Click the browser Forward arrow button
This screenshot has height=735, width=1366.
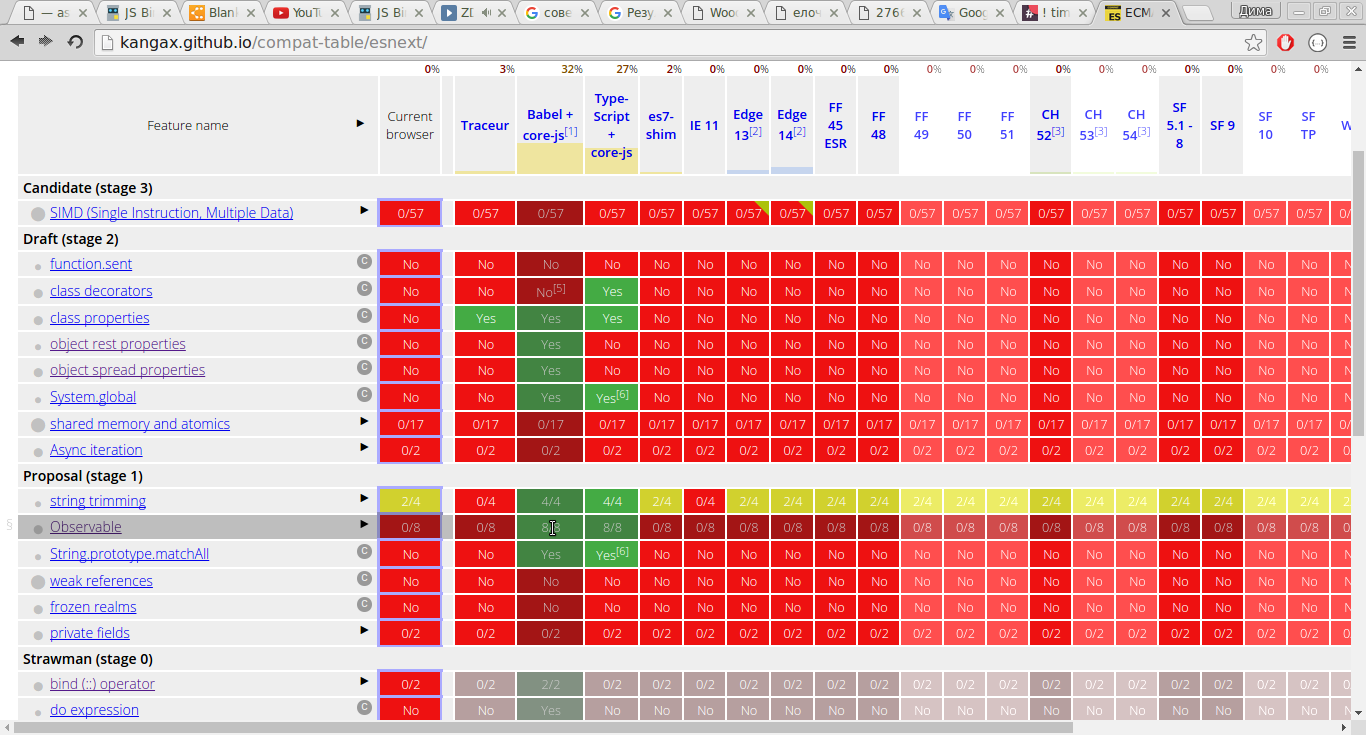click(x=46, y=42)
